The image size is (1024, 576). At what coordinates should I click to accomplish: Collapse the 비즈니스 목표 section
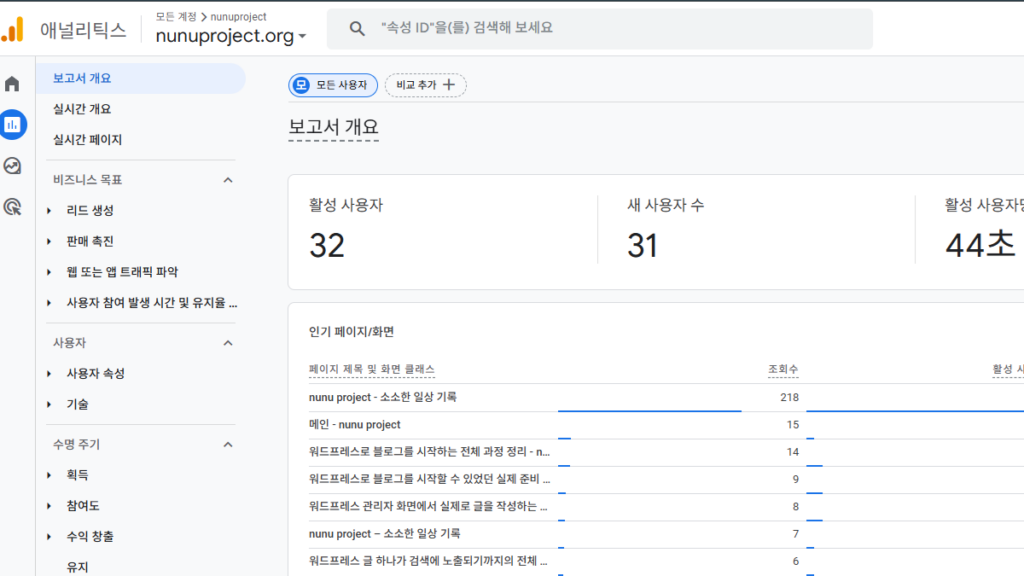(227, 180)
